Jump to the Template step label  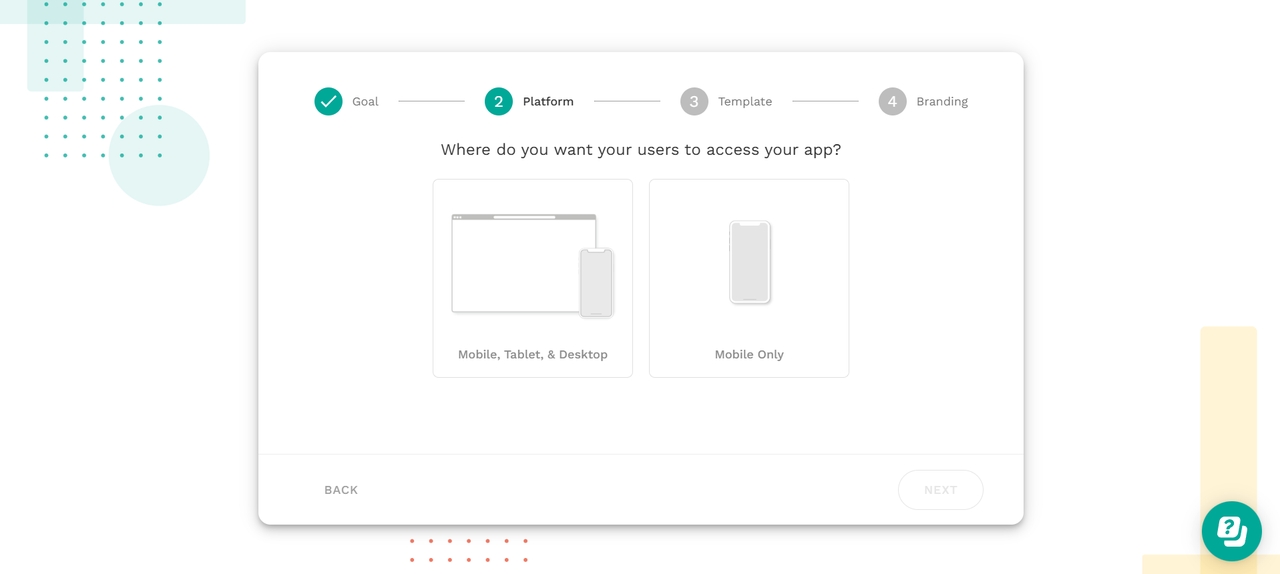coord(745,101)
